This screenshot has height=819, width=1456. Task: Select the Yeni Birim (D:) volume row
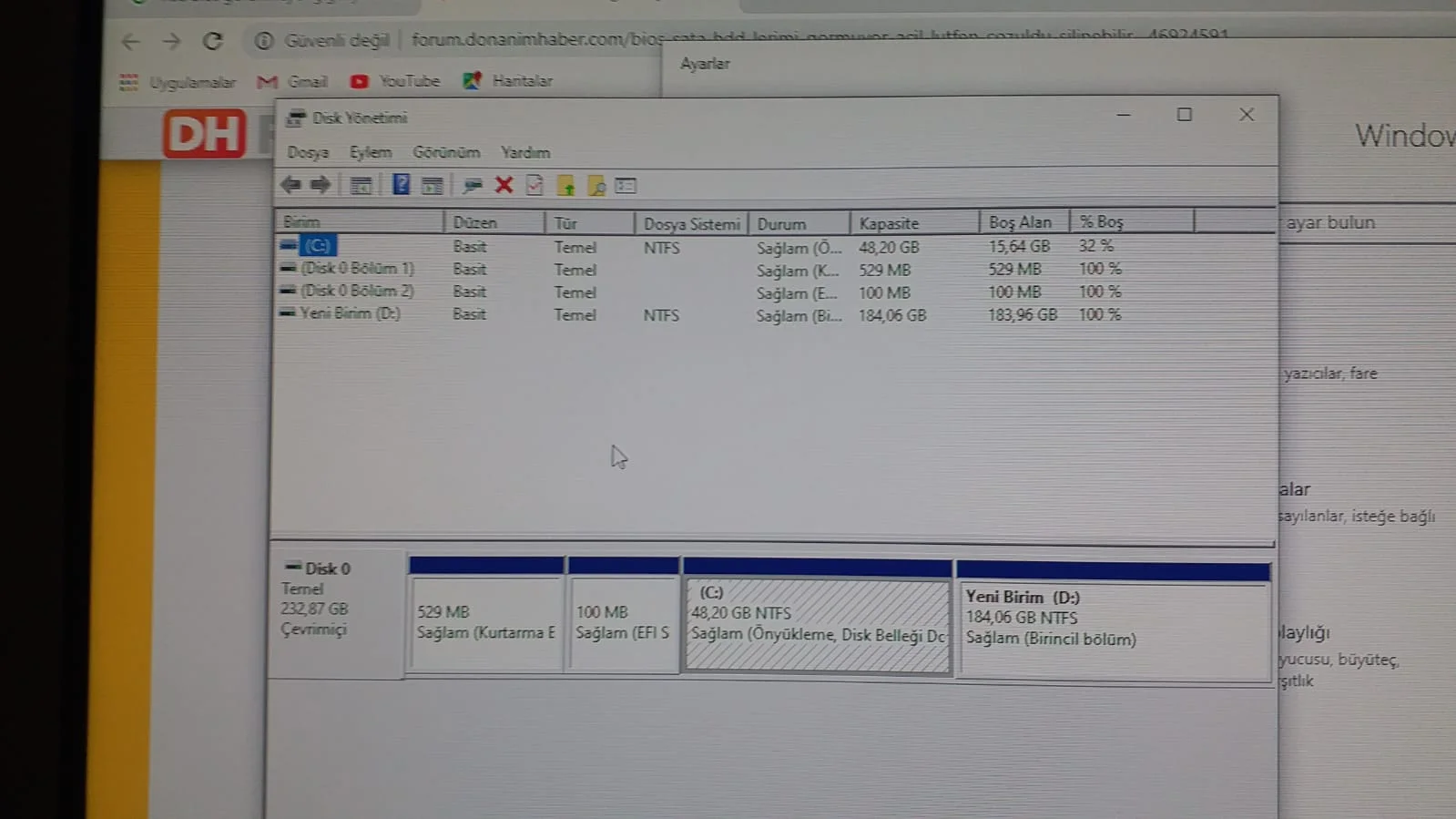[774, 314]
